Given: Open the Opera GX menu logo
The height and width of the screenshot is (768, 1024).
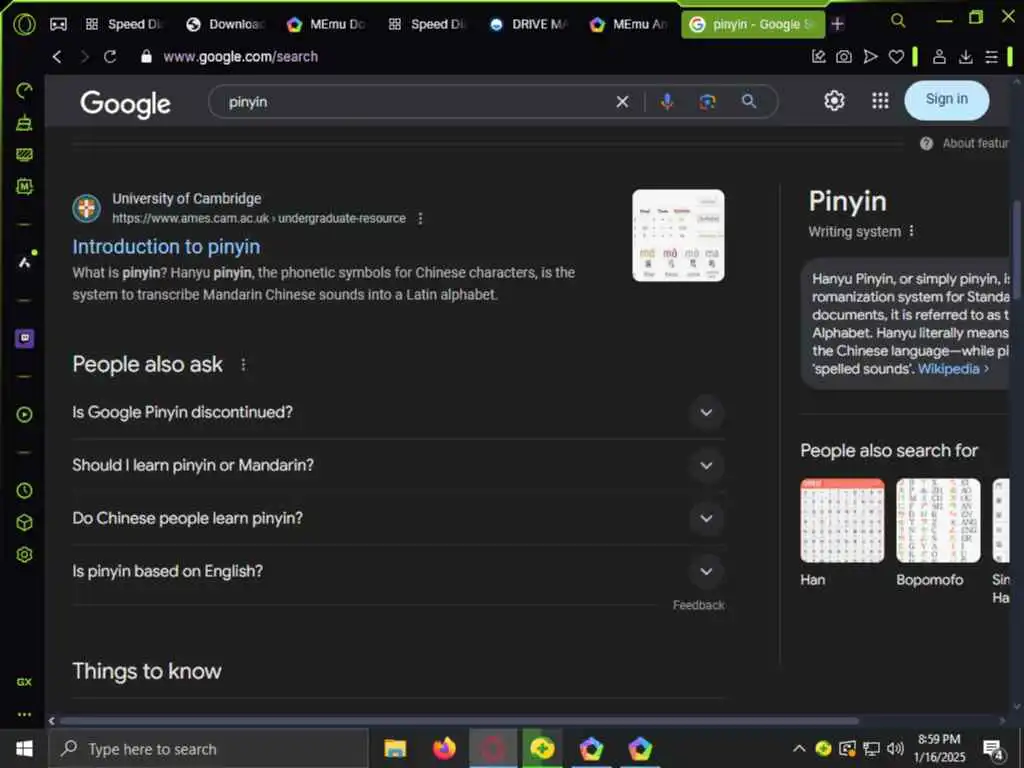Looking at the screenshot, I should click(24, 25).
